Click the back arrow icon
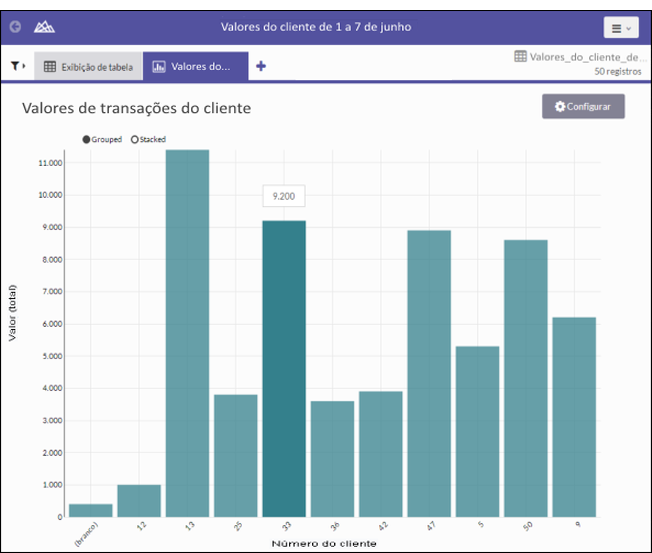The width and height of the screenshot is (652, 553). (15, 27)
